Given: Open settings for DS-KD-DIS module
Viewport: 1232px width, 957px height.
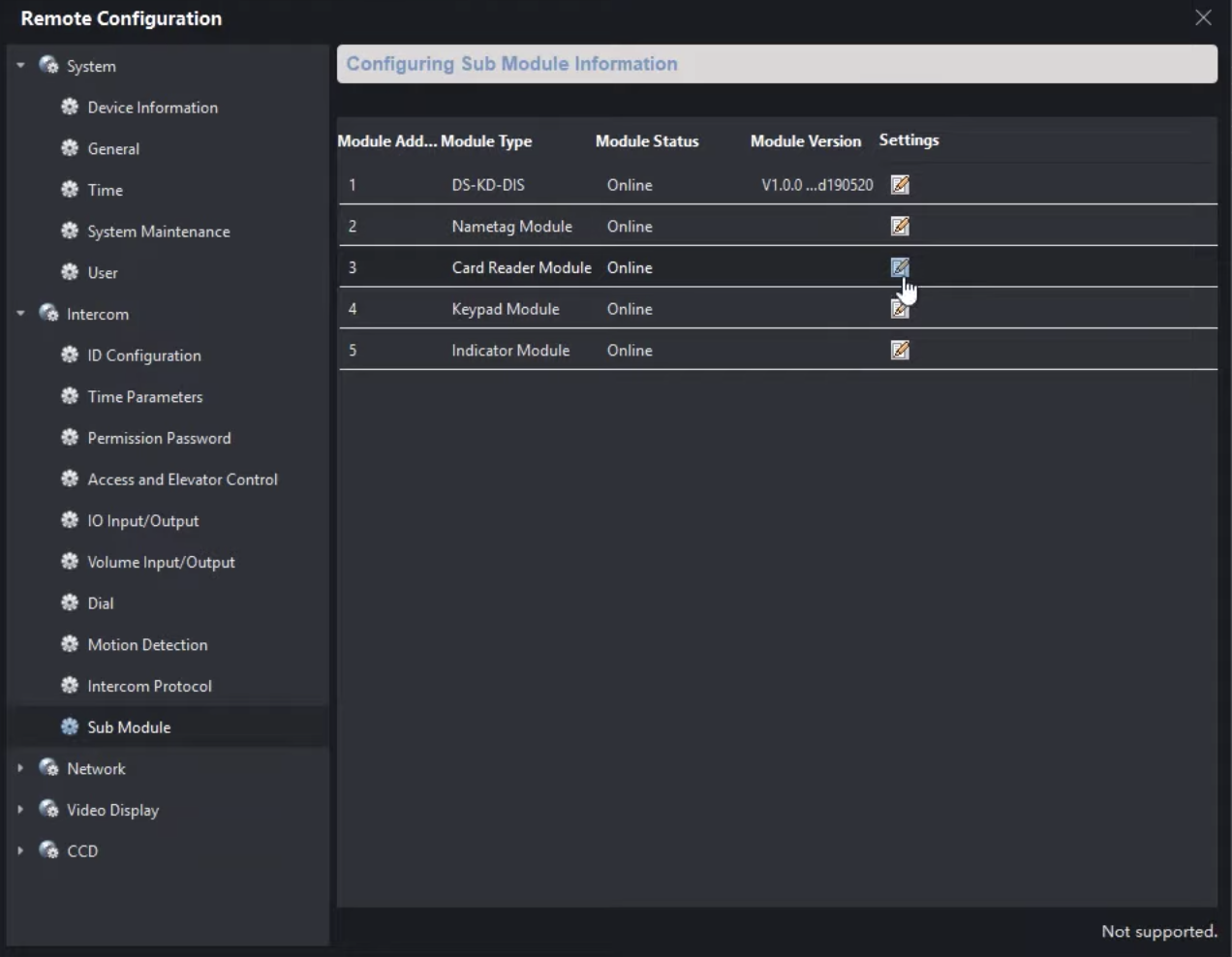Looking at the screenshot, I should coord(900,185).
